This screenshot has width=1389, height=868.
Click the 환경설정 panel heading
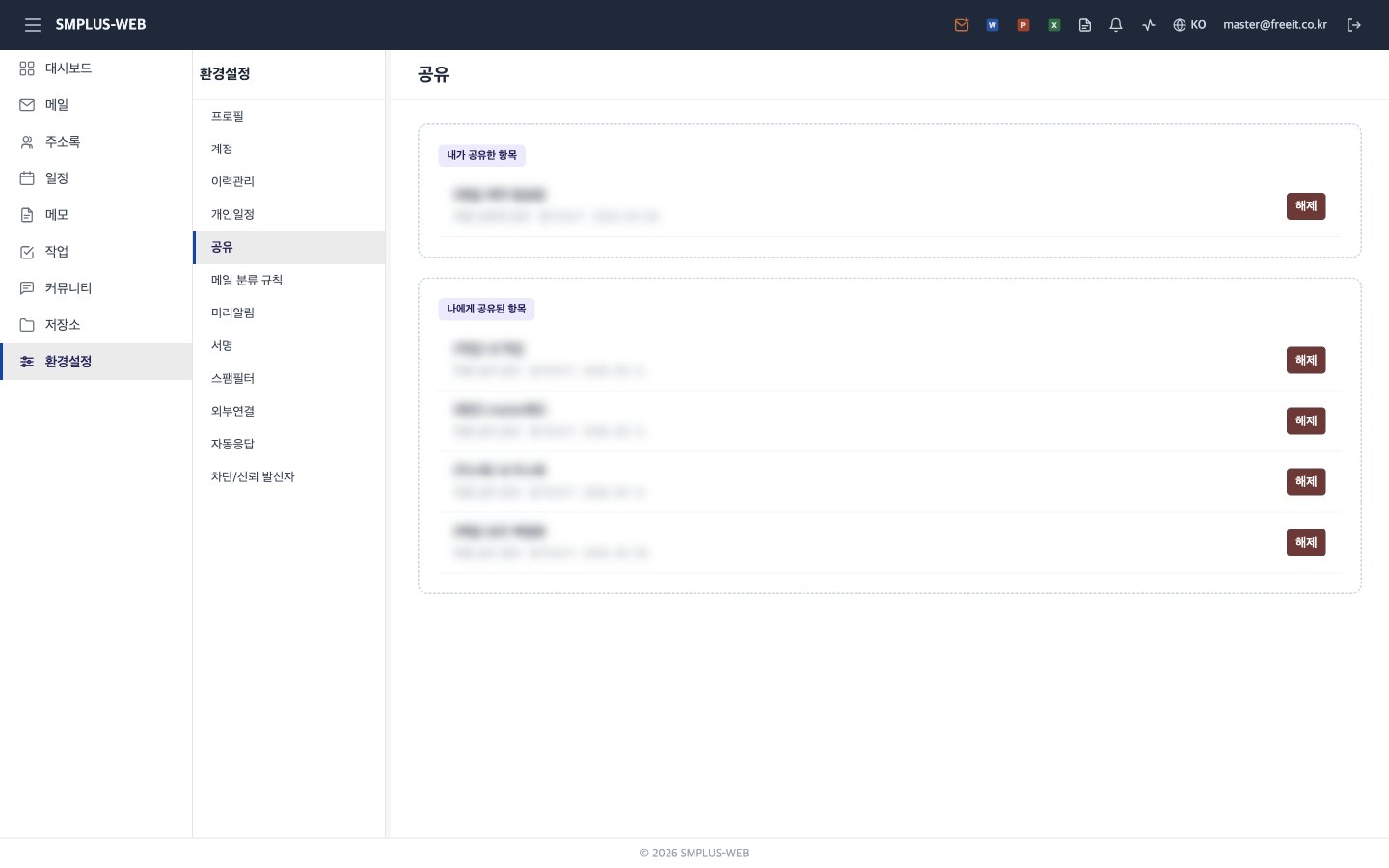(x=225, y=73)
